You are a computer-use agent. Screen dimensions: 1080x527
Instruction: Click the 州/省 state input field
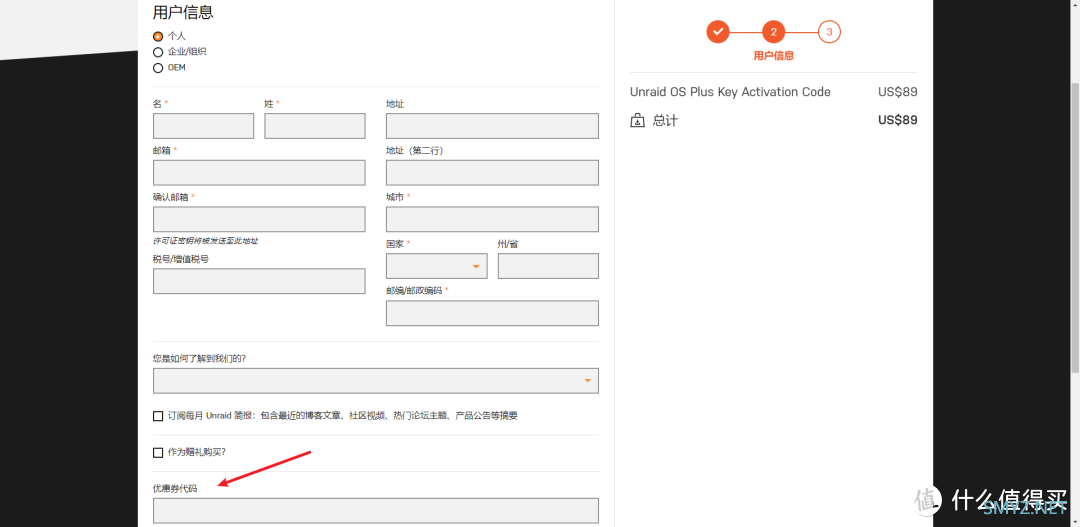point(548,266)
